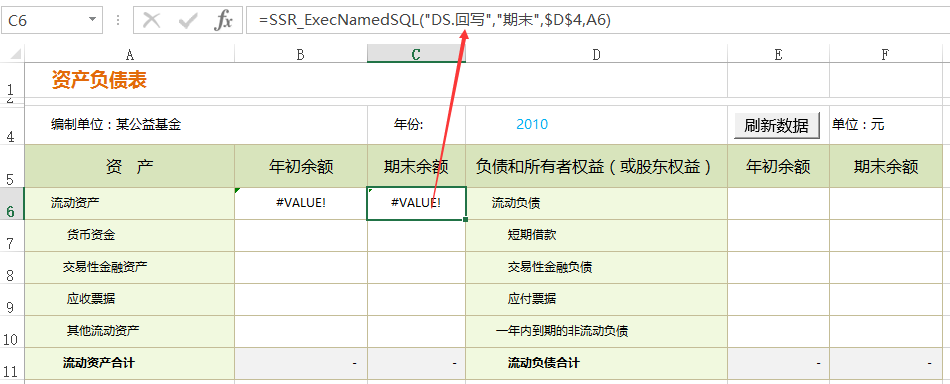
Task: Click the 货币资金 cell
Action: pos(129,235)
